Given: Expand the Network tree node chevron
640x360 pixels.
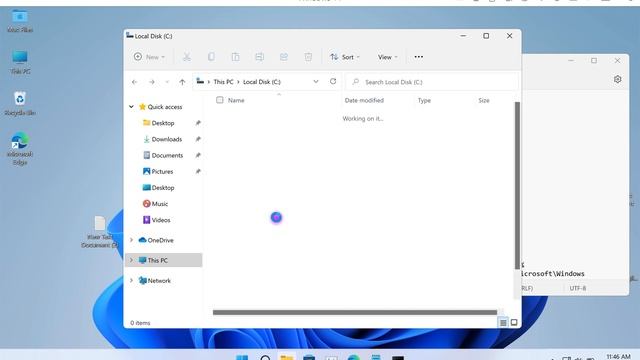Looking at the screenshot, I should (131, 280).
